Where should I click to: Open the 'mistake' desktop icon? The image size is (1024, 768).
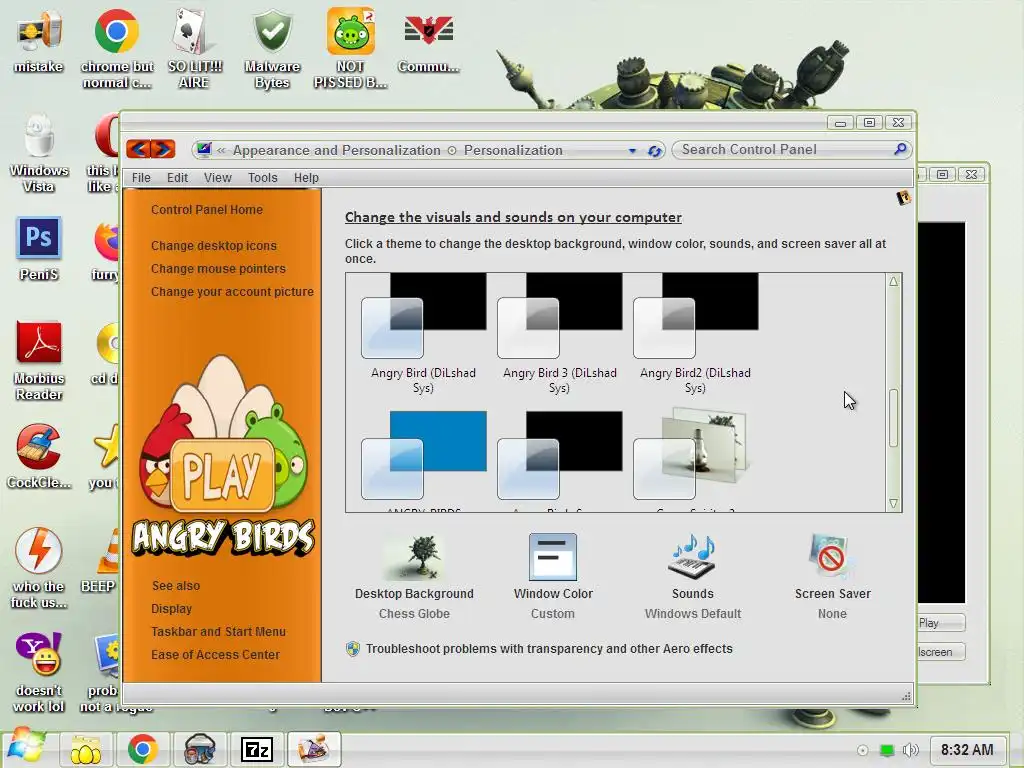pyautogui.click(x=39, y=40)
